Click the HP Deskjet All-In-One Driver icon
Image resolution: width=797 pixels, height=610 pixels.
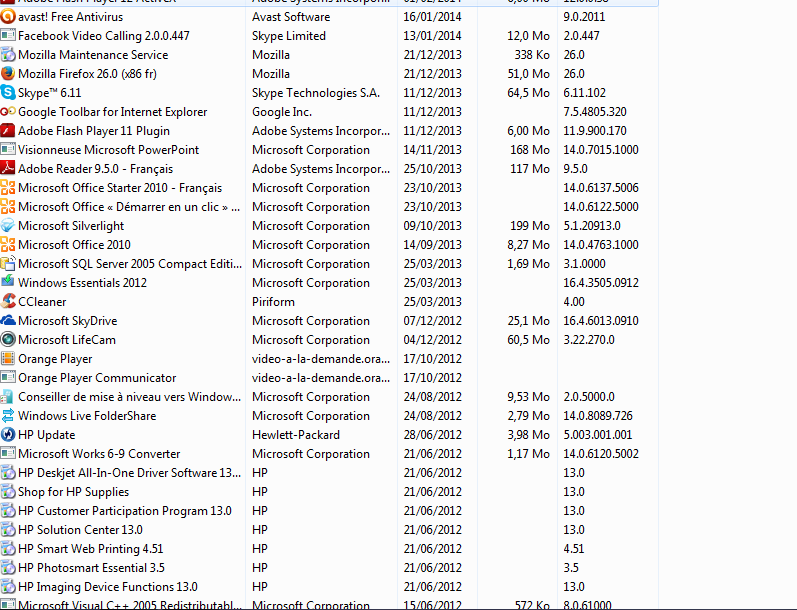click(8, 472)
